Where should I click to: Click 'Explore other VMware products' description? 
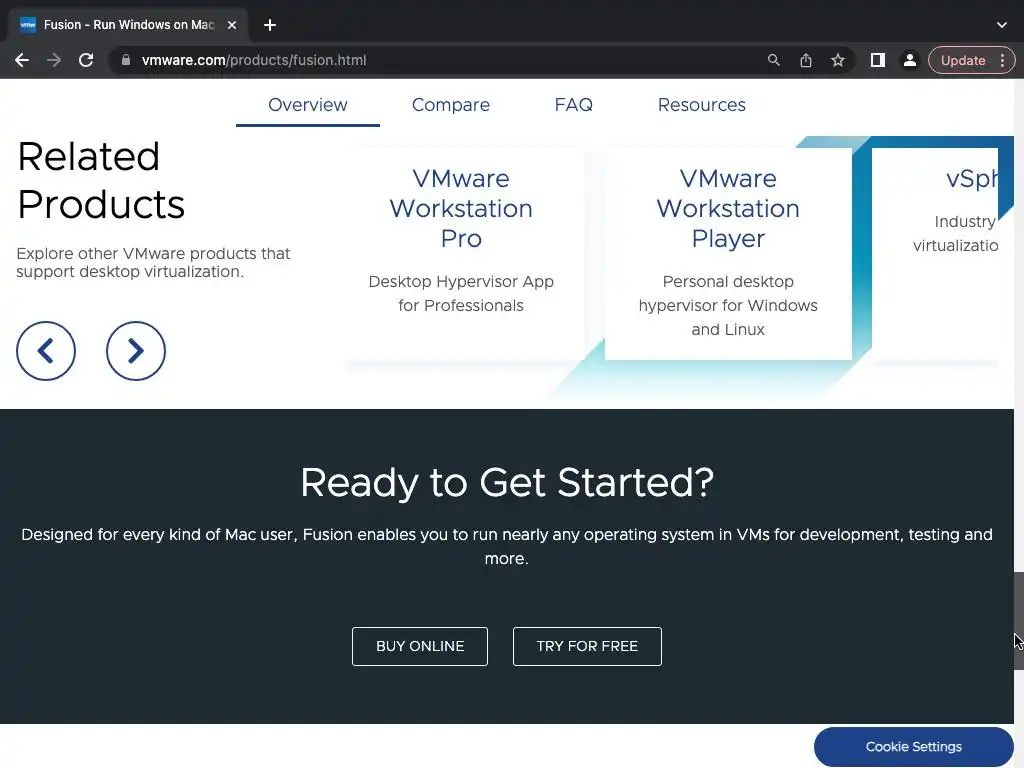point(153,263)
